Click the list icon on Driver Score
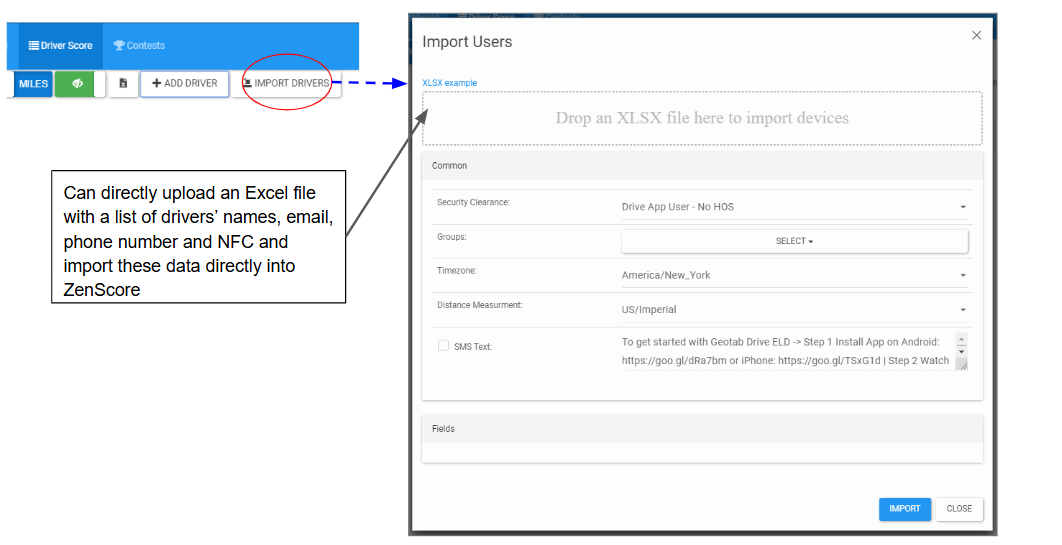The height and width of the screenshot is (545, 1062). pos(33,46)
